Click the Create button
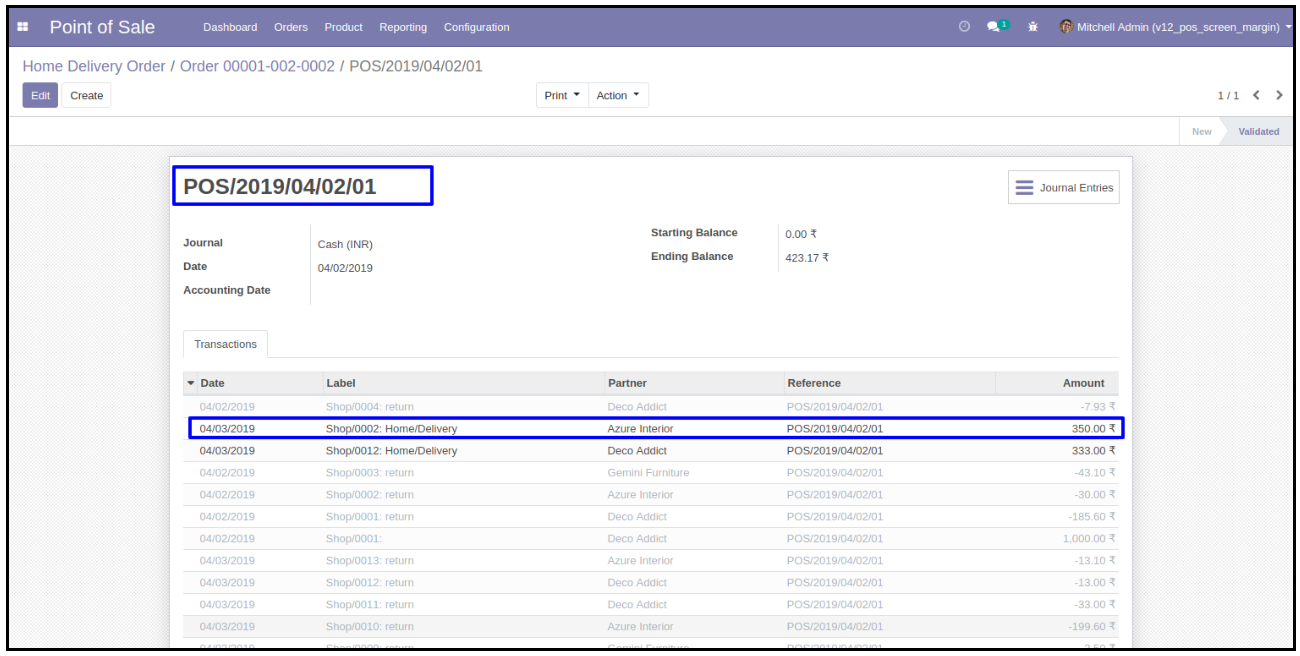 (86, 96)
